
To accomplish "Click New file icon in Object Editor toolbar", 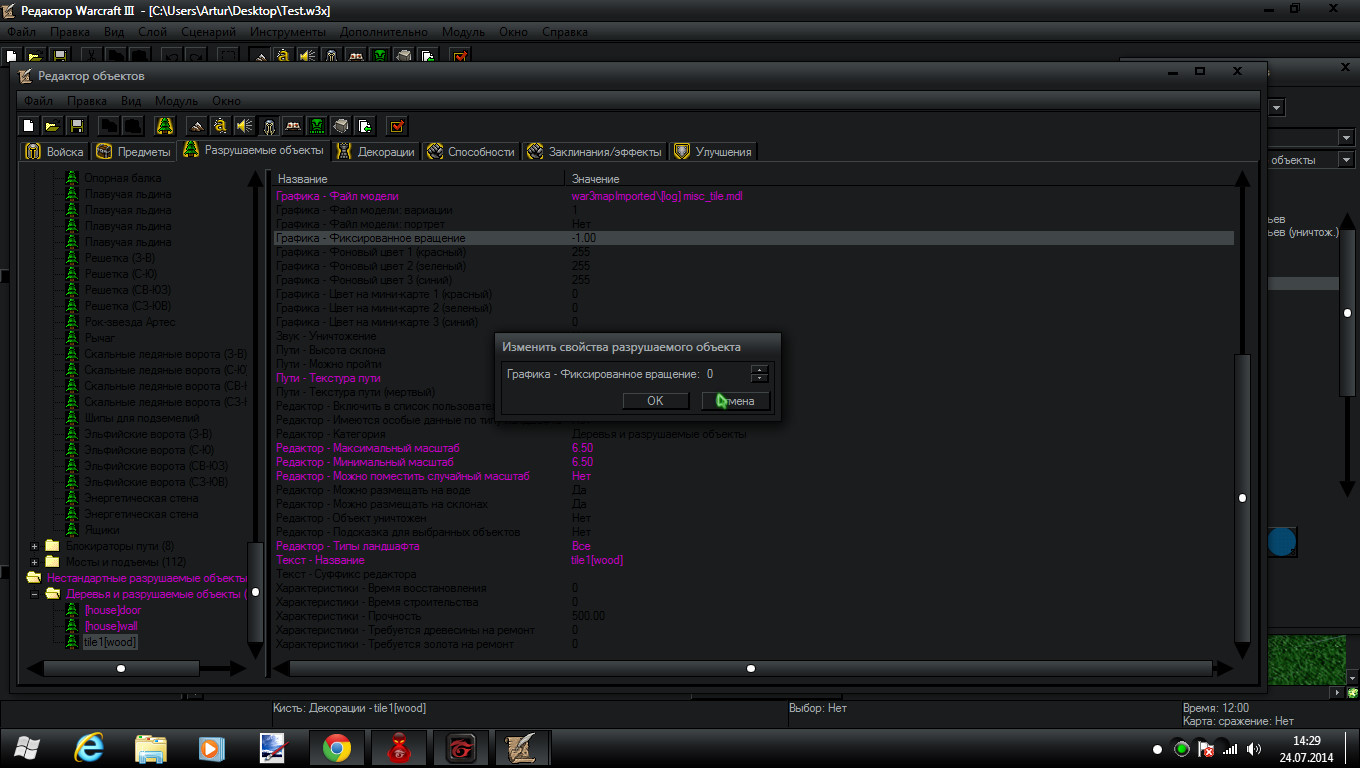I will (30, 126).
